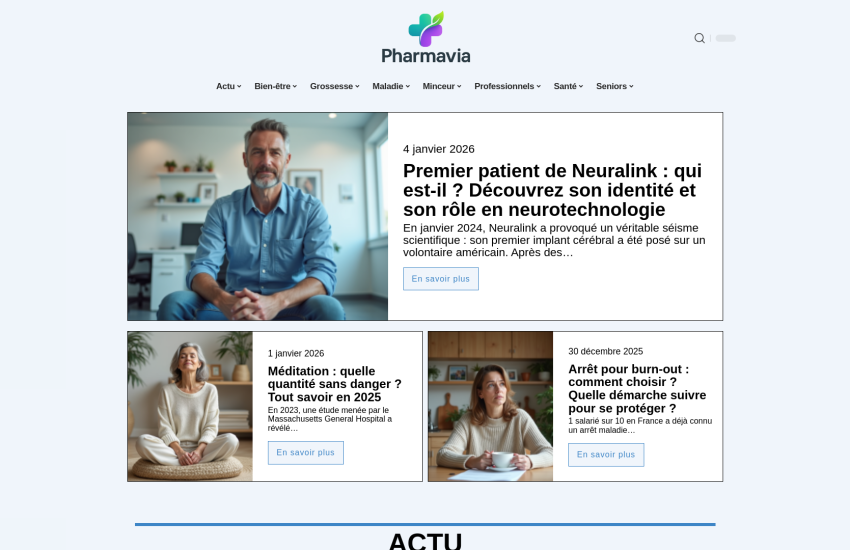Open the Bien-être menu

click(x=275, y=86)
